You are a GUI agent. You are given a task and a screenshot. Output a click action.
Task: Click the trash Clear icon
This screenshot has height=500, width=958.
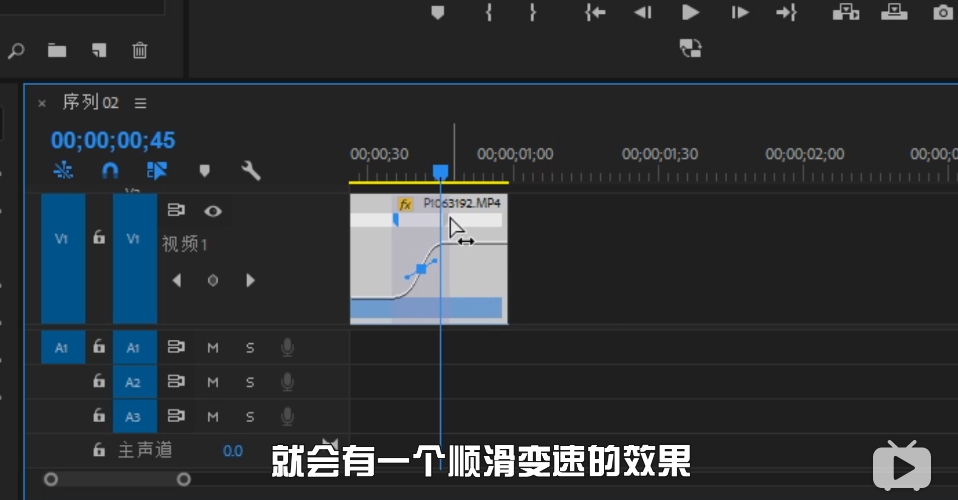(140, 50)
